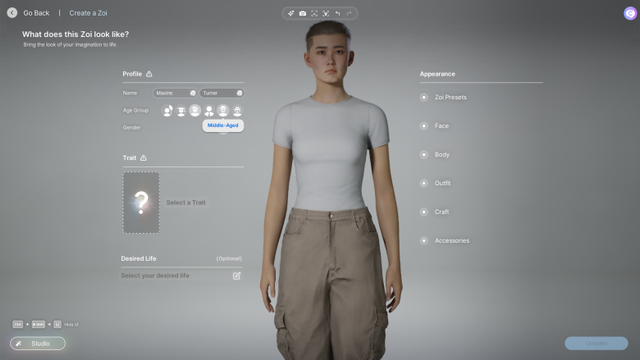Click the U key Hide UI hint
The height and width of the screenshot is (360, 640).
tap(57, 324)
